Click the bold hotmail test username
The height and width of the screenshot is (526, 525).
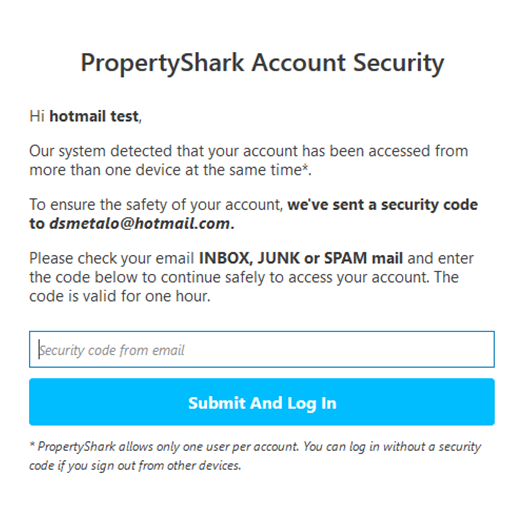tap(94, 116)
